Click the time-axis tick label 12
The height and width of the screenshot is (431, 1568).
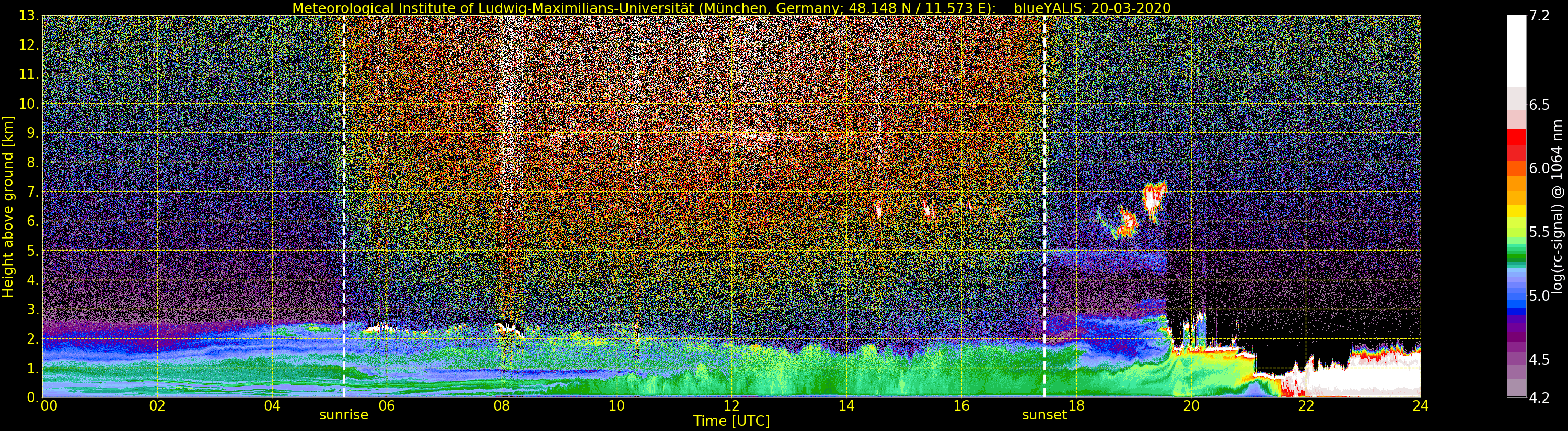click(x=731, y=406)
